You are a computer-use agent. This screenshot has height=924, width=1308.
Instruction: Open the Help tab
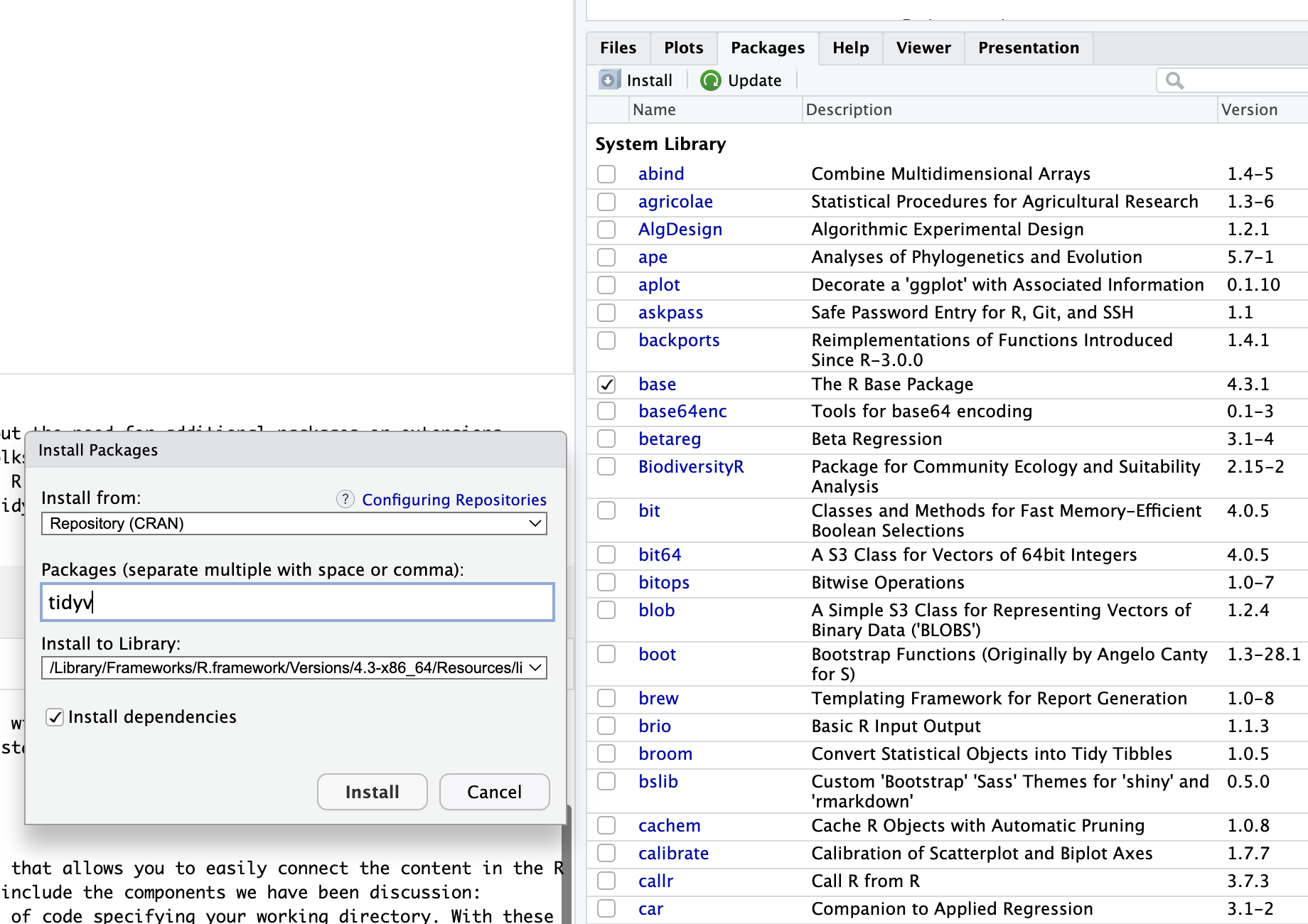[850, 48]
